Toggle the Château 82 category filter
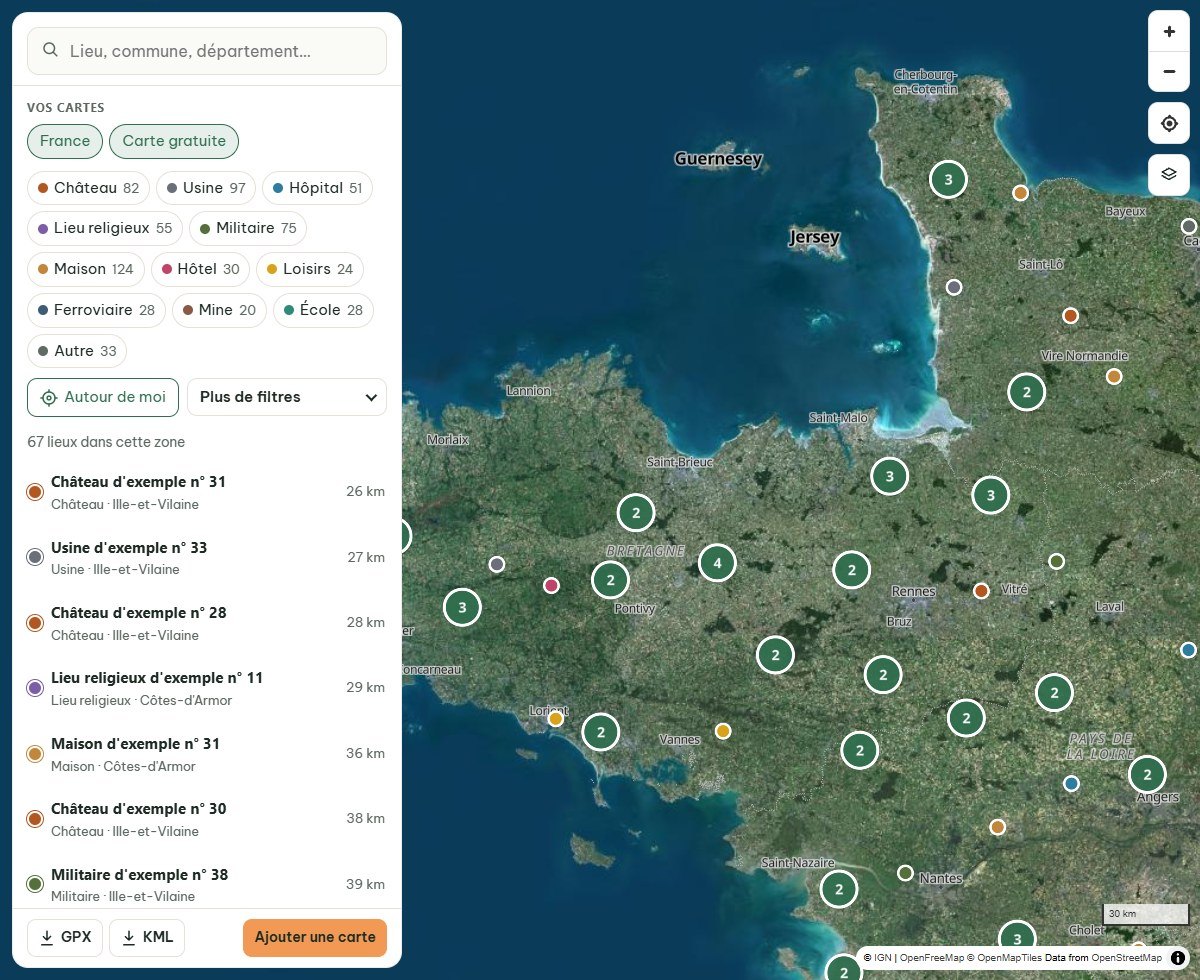The height and width of the screenshot is (980, 1200). (89, 188)
